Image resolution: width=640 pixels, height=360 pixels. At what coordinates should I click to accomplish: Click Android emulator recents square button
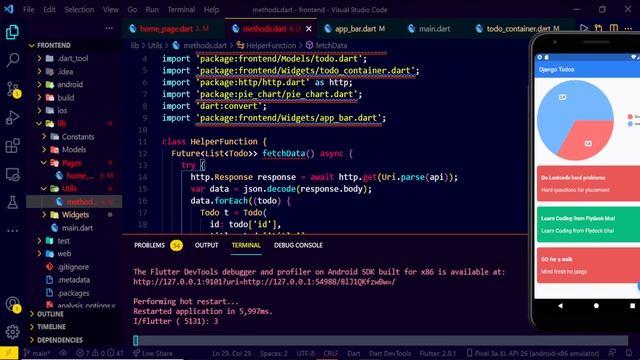(632, 305)
